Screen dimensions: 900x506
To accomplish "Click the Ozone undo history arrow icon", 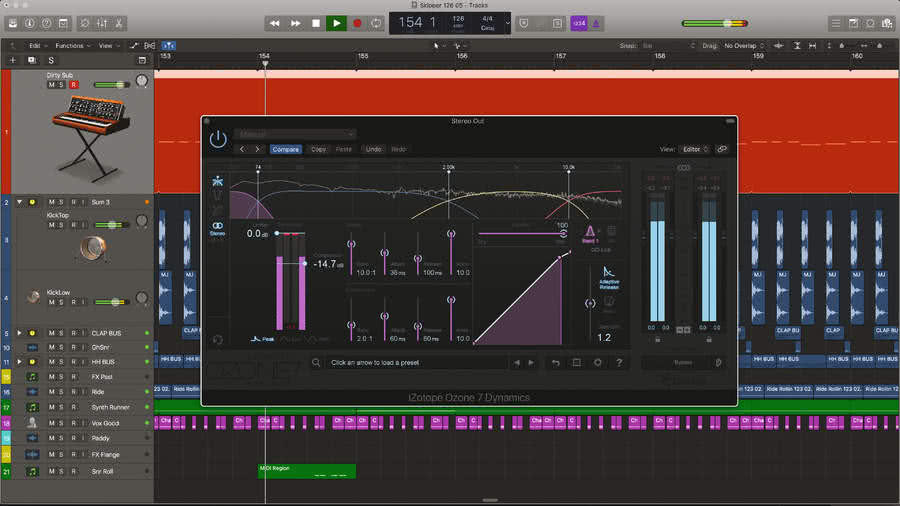I will point(556,363).
